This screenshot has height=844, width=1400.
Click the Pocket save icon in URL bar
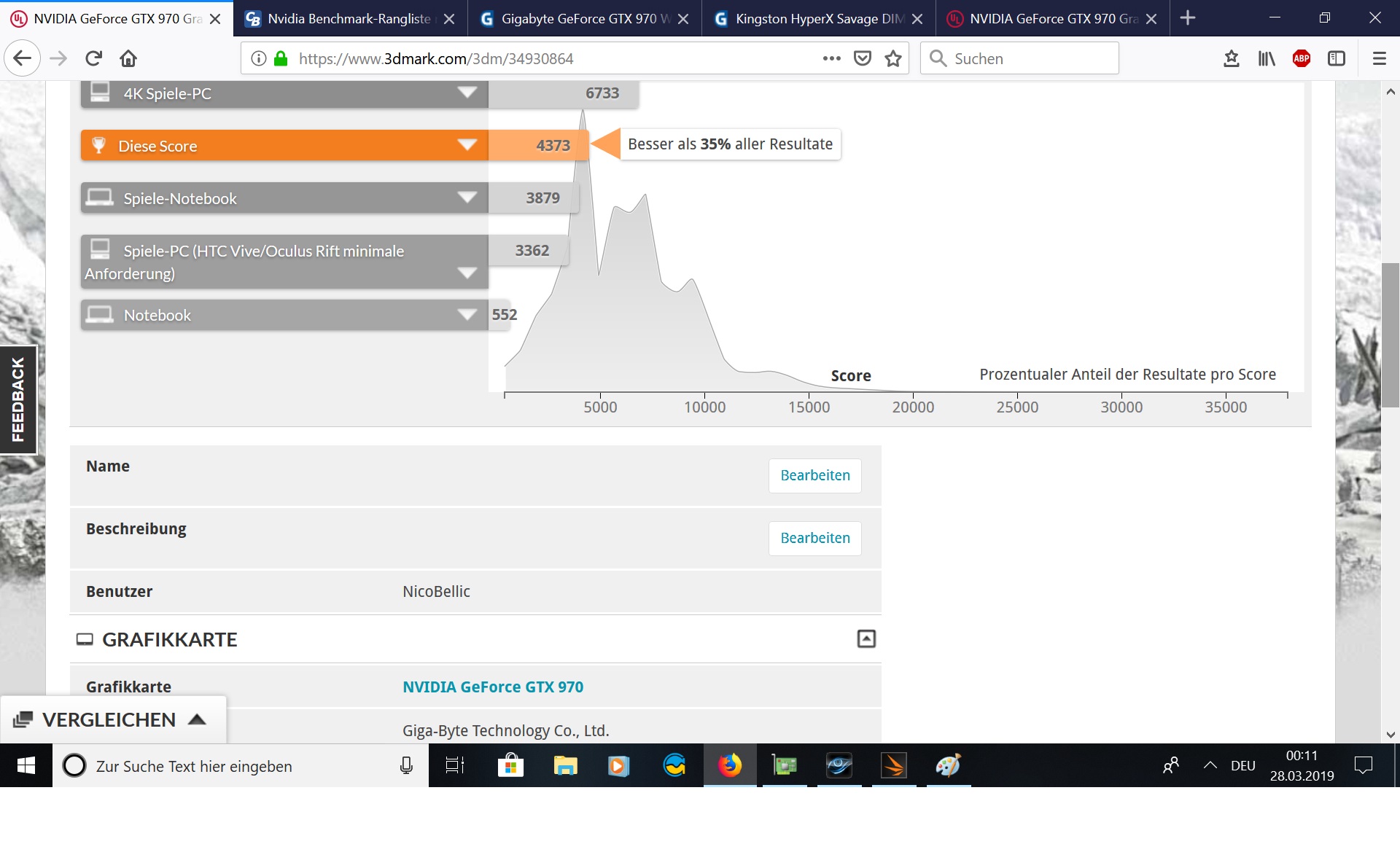[863, 58]
